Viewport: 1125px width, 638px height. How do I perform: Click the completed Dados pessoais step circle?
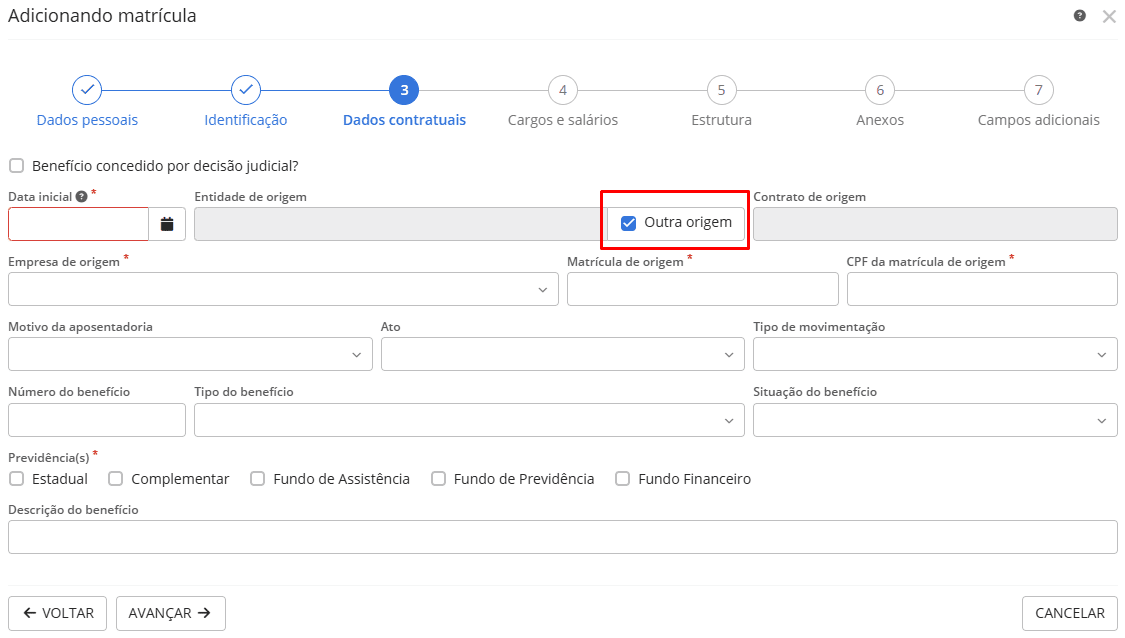click(87, 90)
